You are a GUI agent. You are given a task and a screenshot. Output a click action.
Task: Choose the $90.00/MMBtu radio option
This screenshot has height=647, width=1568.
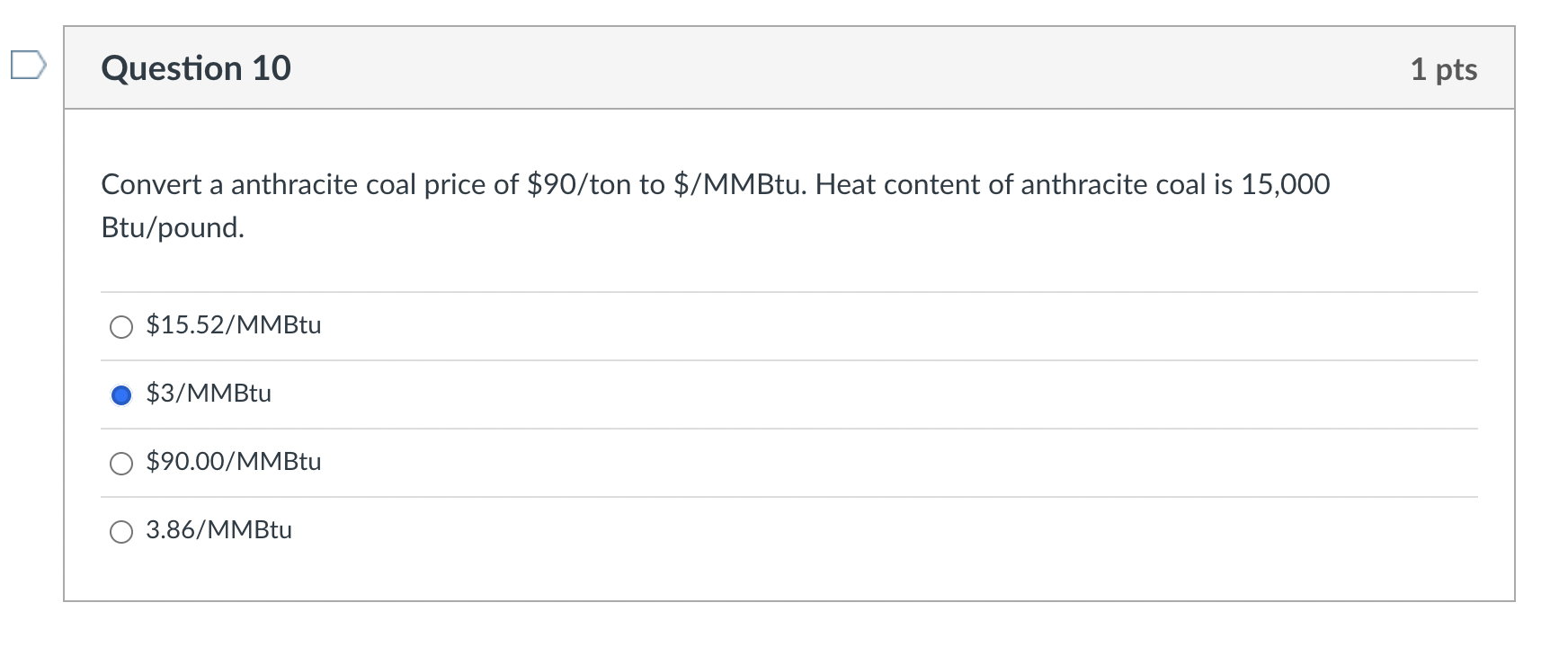tap(121, 464)
